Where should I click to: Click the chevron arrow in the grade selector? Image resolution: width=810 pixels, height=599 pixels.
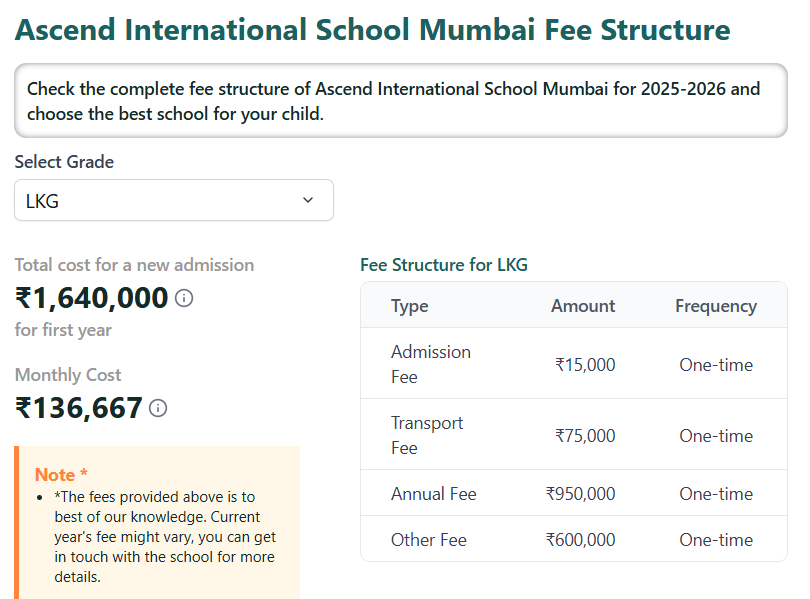[x=308, y=201]
